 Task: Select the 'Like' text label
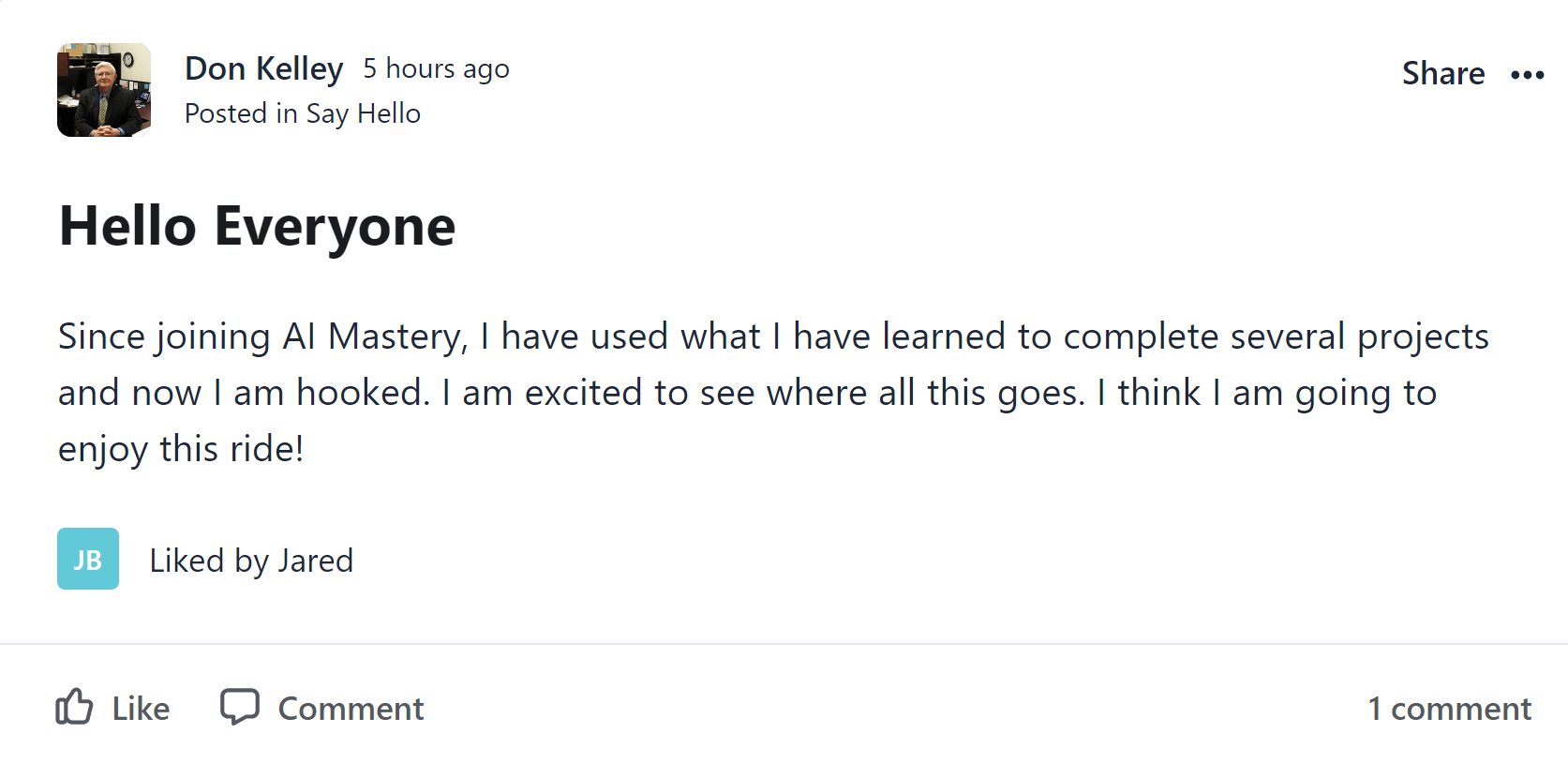click(141, 709)
